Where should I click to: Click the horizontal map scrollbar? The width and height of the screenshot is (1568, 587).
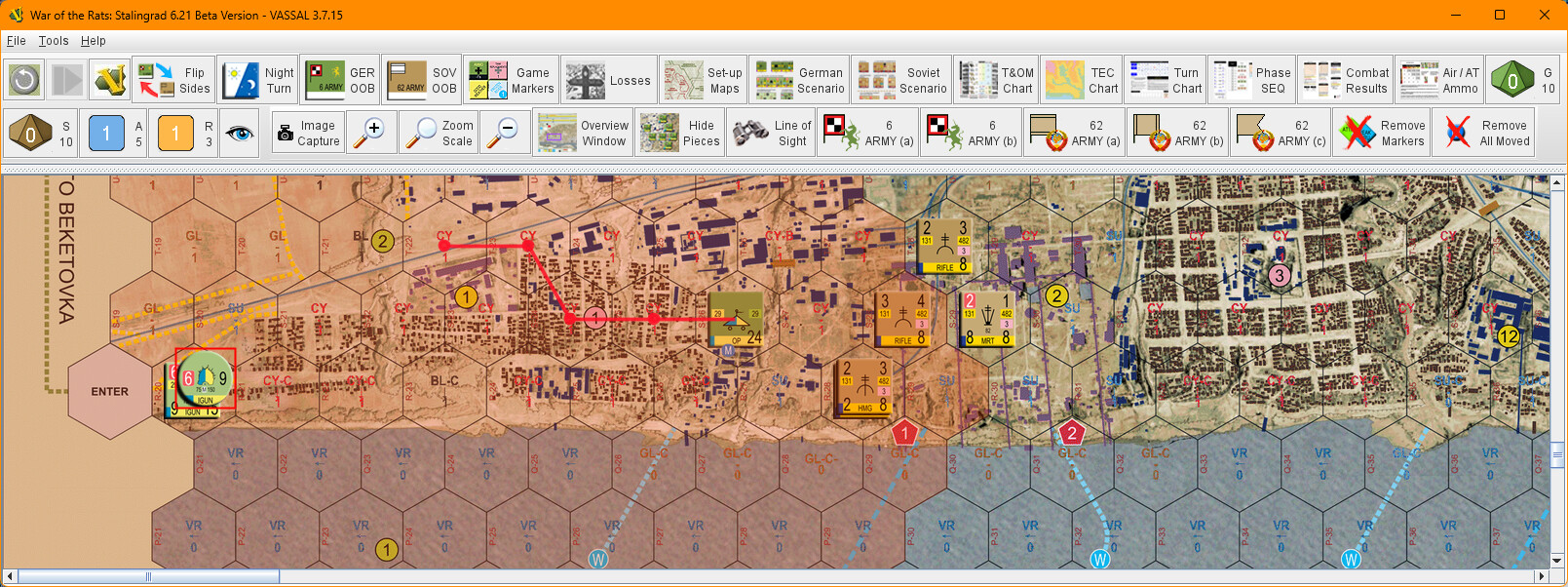click(148, 576)
